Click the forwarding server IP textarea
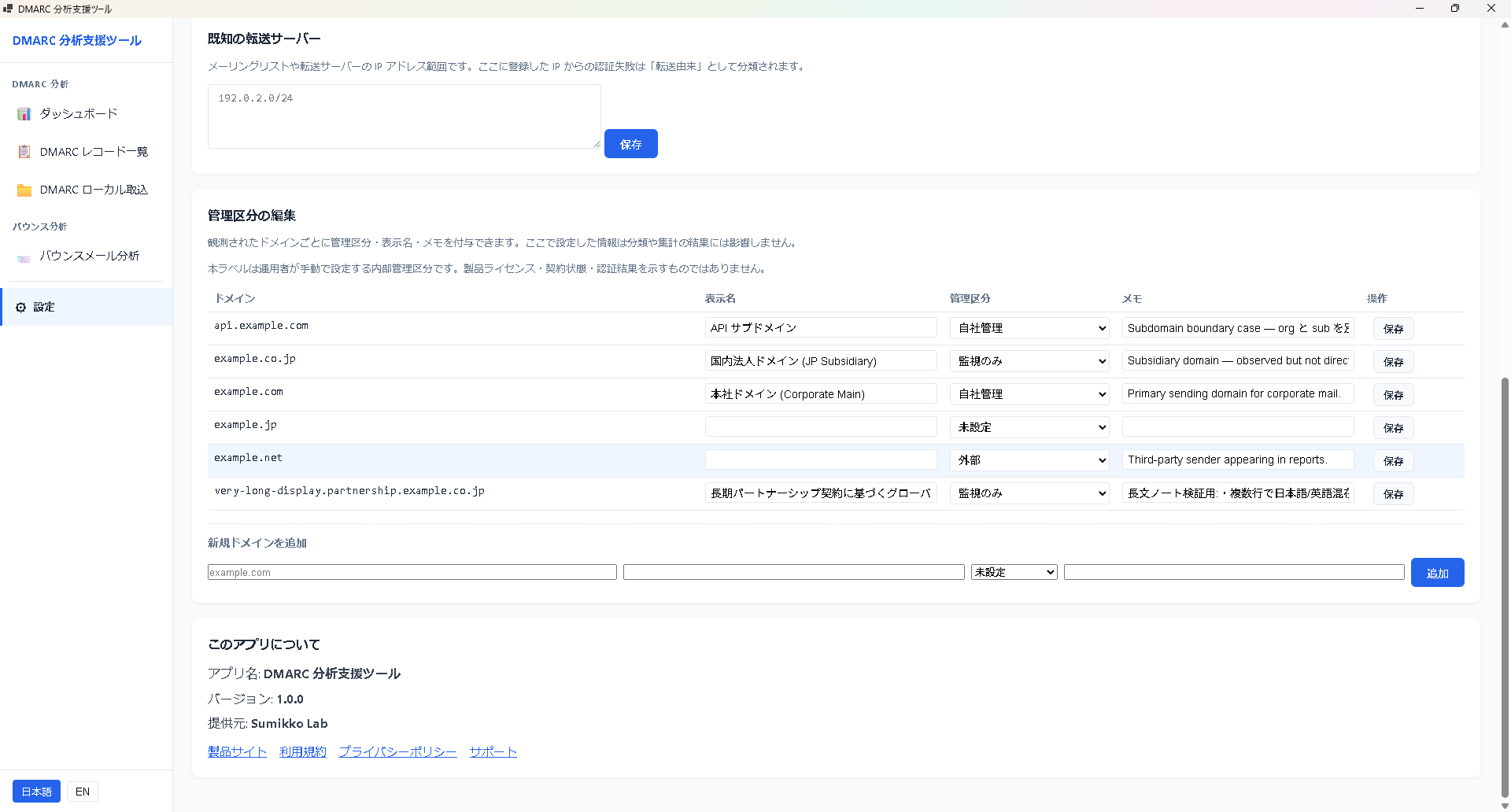Viewport: 1511px width, 812px height. [404, 116]
